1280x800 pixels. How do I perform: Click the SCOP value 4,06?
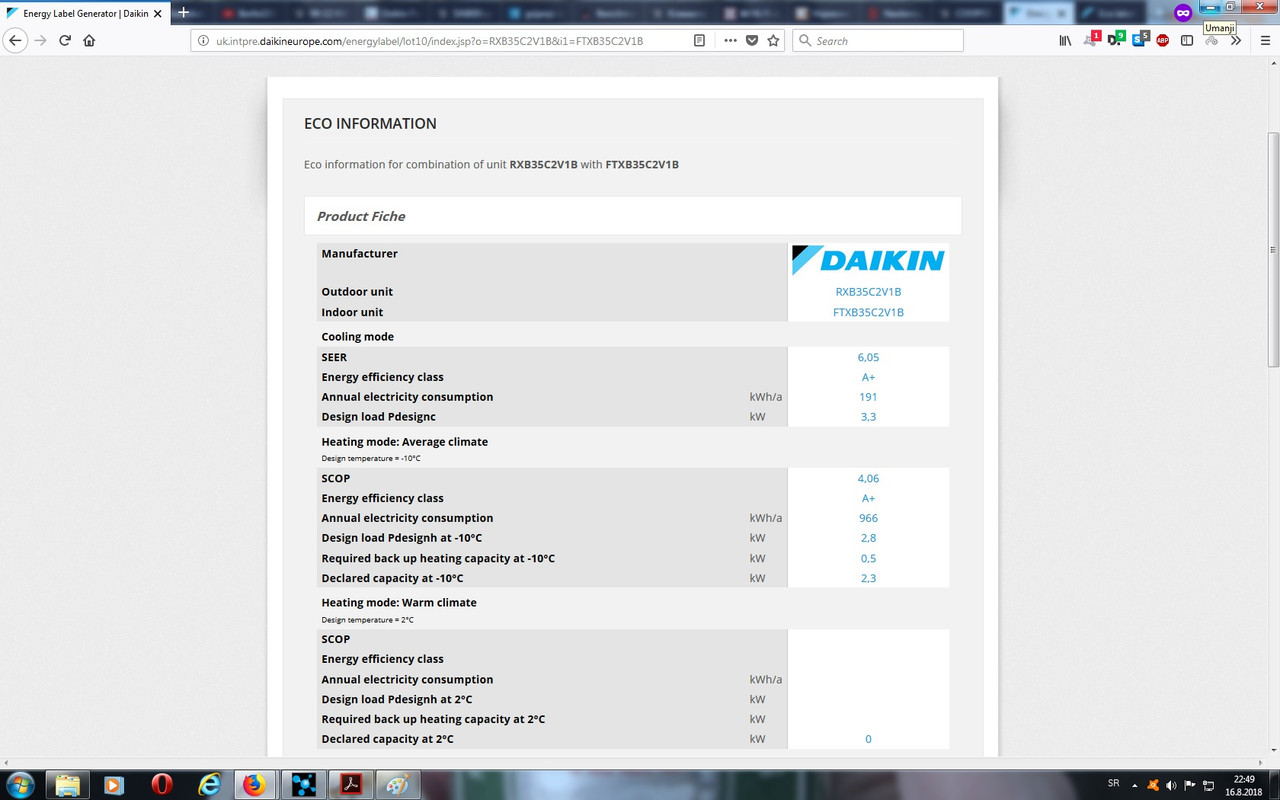coord(868,478)
